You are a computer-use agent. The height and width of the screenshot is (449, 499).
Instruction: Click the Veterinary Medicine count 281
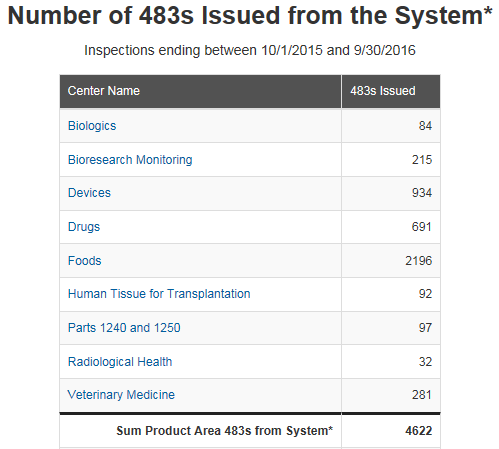422,395
